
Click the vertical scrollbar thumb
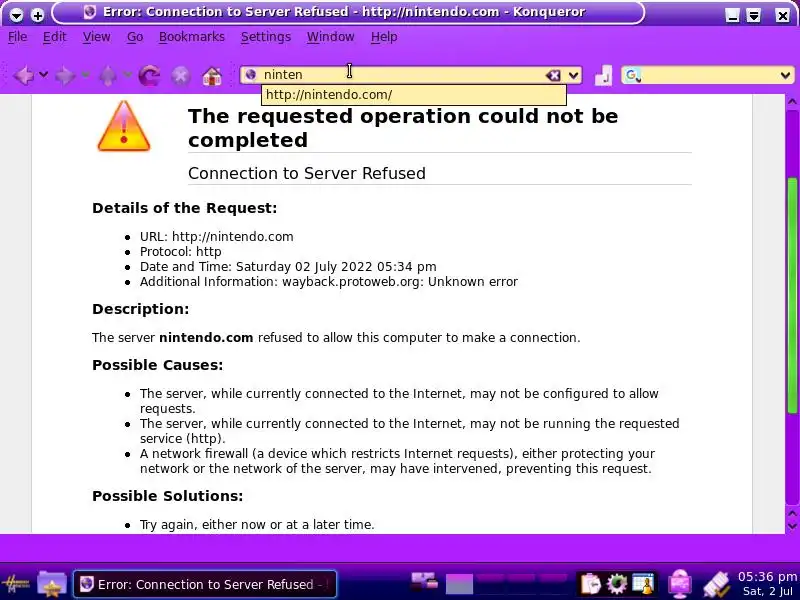792,295
